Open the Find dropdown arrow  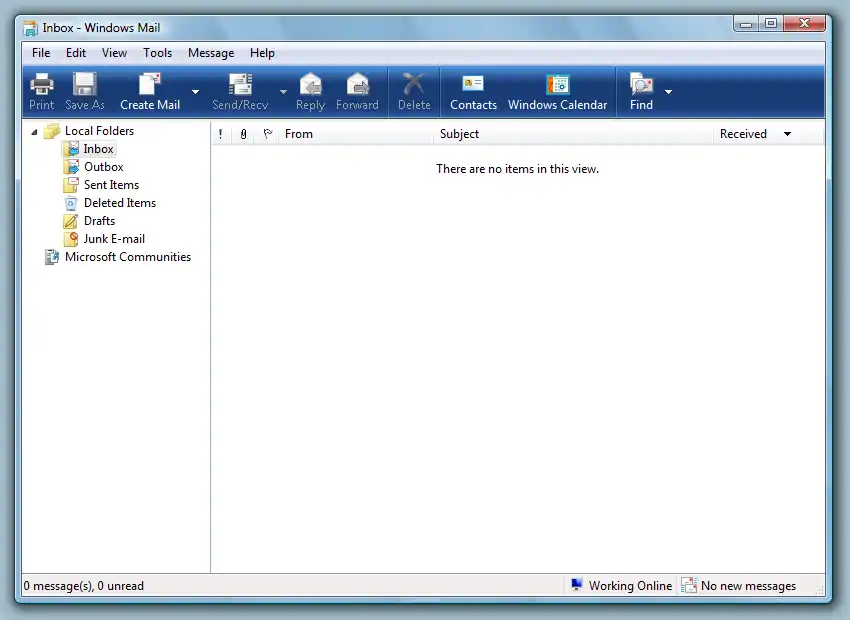coord(668,92)
